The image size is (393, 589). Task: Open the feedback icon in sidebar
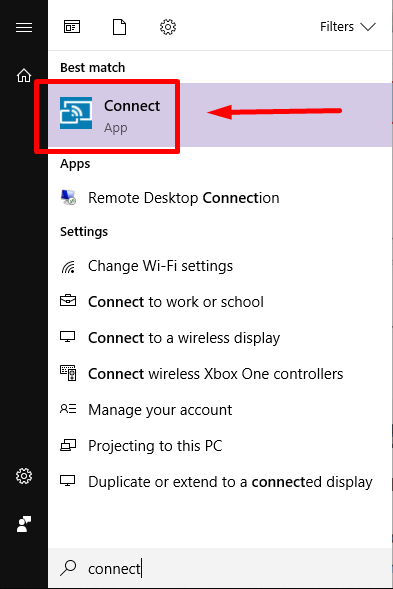click(24, 524)
